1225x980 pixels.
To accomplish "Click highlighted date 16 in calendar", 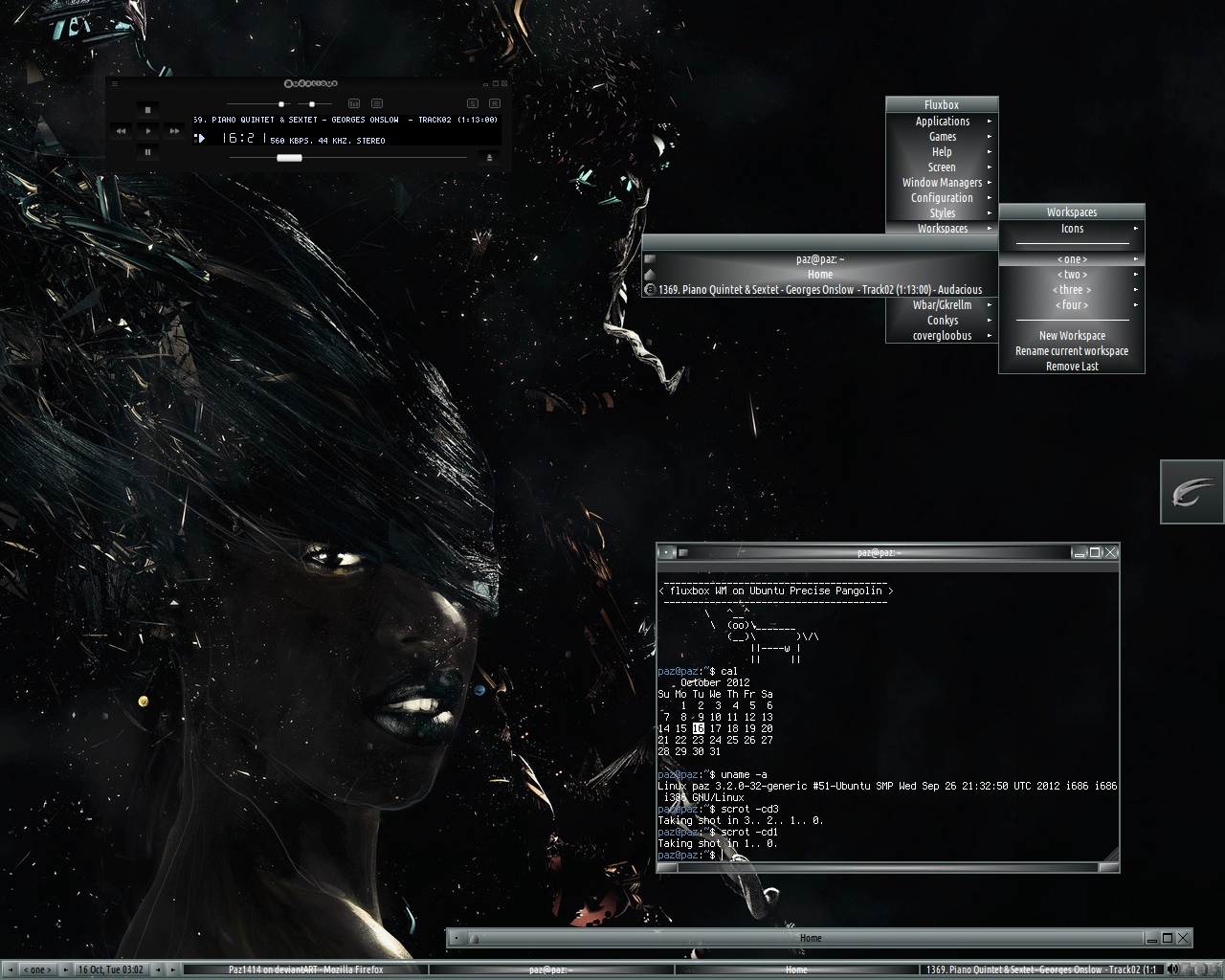I will (x=698, y=728).
